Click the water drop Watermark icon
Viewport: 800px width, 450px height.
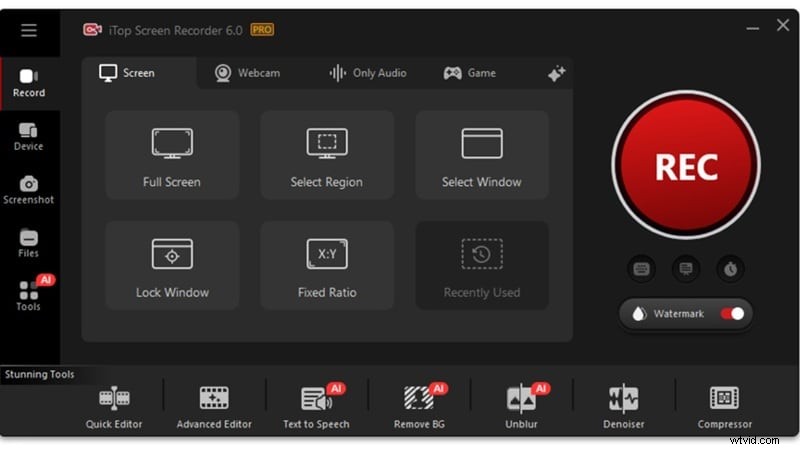[x=638, y=314]
